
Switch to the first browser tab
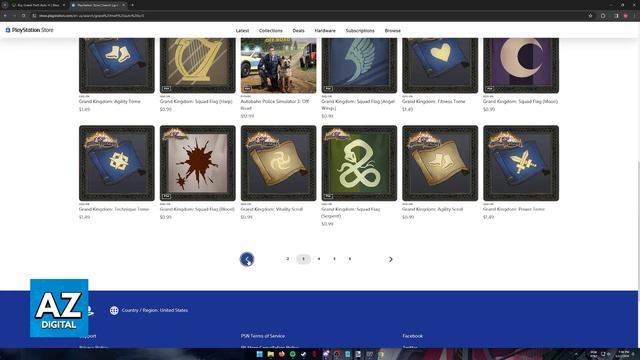click(x=38, y=5)
